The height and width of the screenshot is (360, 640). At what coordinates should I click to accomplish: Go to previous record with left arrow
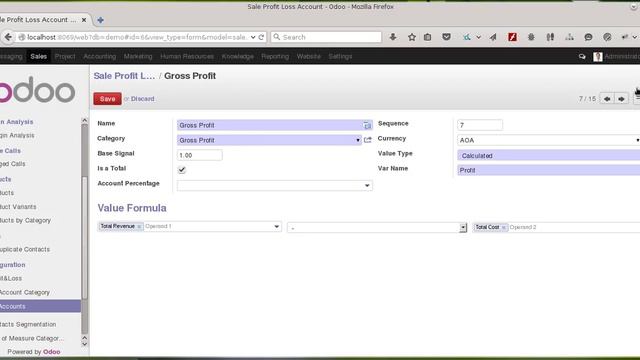click(607, 99)
